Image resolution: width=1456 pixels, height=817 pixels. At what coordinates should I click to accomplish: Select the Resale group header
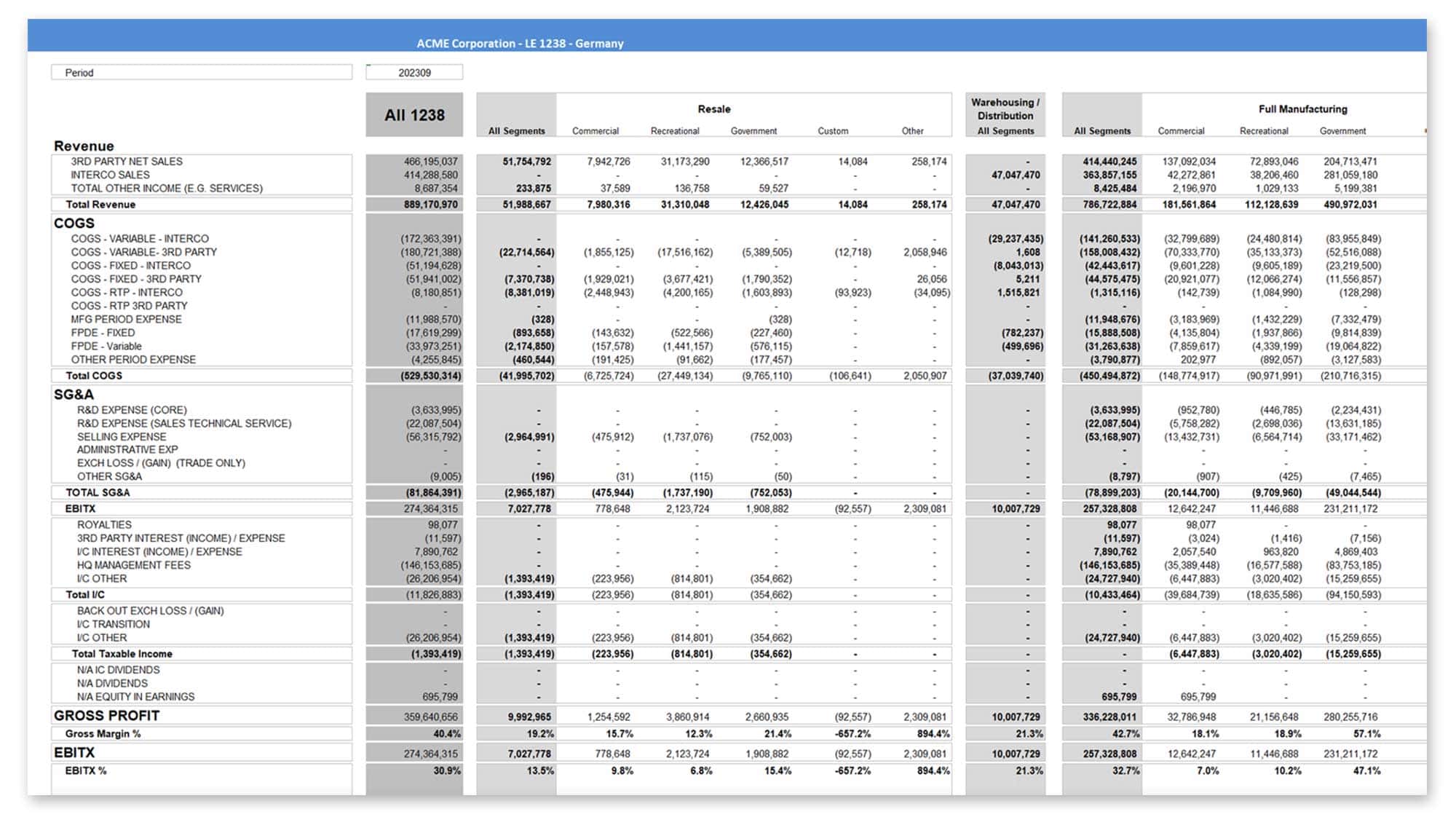[714, 108]
